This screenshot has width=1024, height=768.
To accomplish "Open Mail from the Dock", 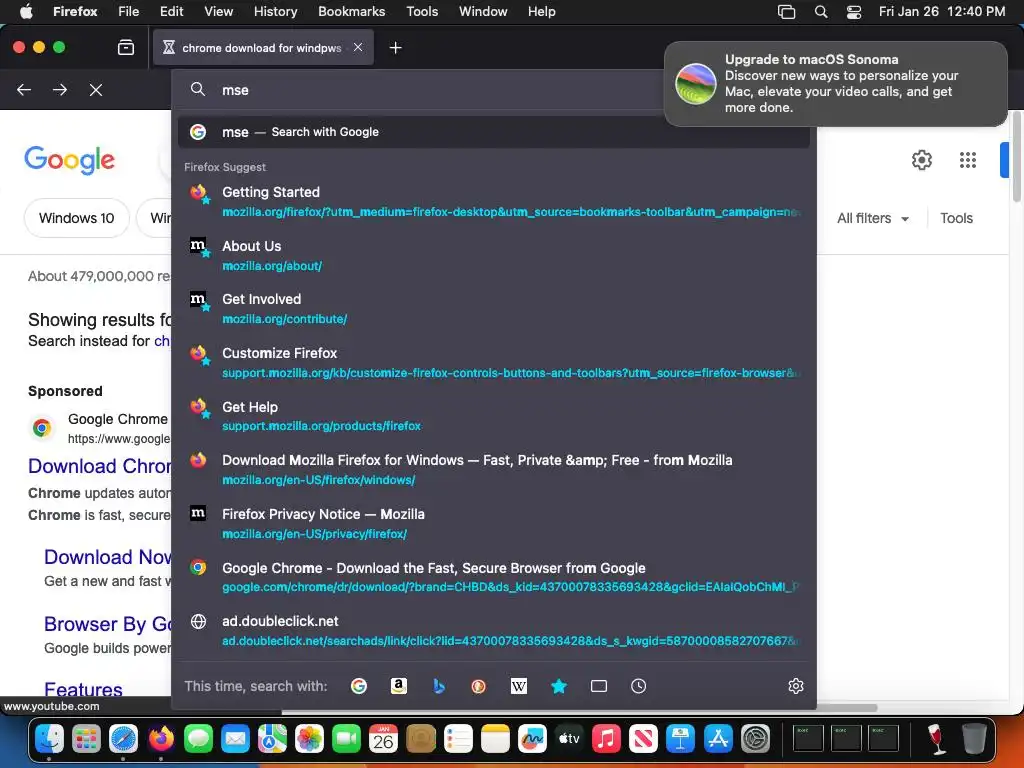I will [x=235, y=739].
